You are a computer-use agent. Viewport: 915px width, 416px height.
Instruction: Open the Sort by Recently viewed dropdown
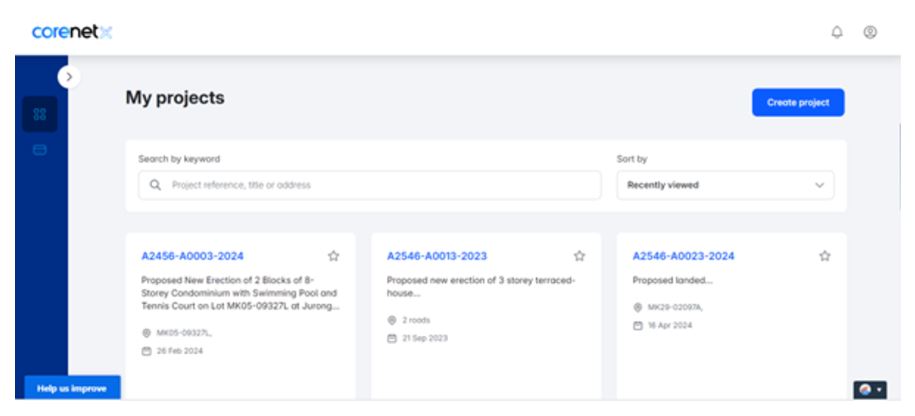[725, 185]
